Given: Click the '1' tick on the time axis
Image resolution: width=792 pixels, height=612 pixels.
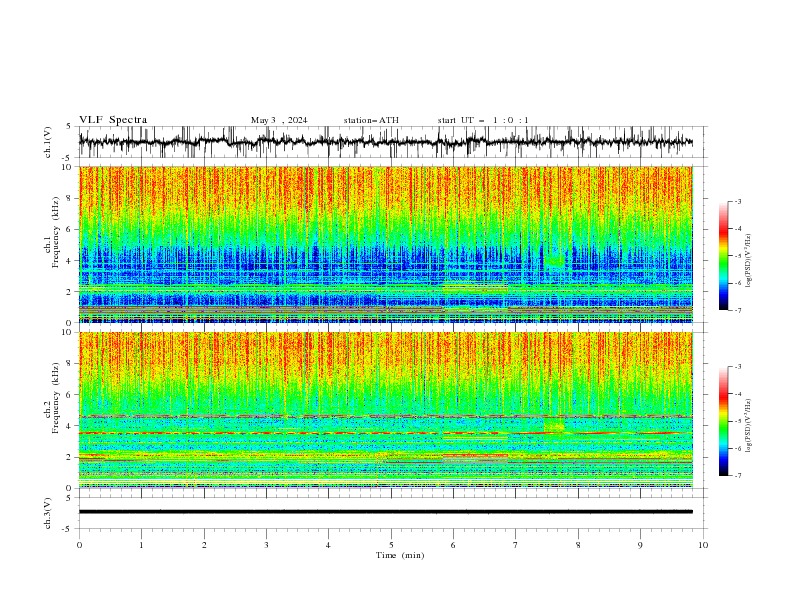Looking at the screenshot, I should (141, 545).
